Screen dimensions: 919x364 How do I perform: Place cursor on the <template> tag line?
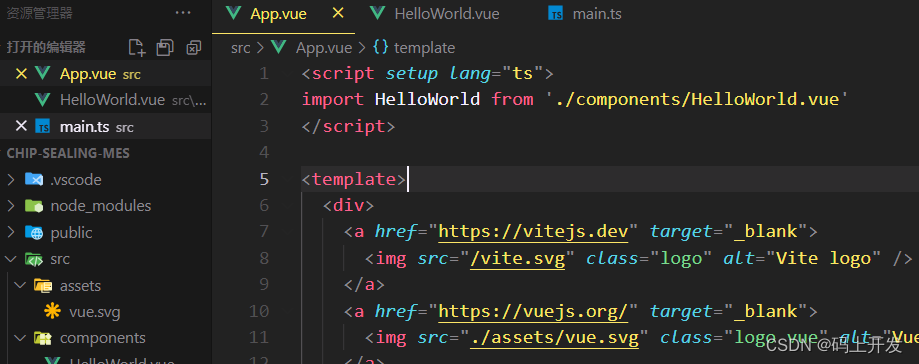pos(353,179)
